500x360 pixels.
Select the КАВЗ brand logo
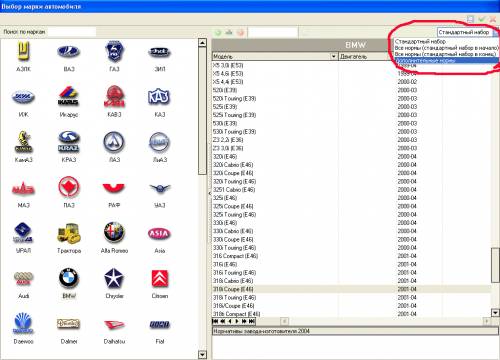click(x=114, y=96)
